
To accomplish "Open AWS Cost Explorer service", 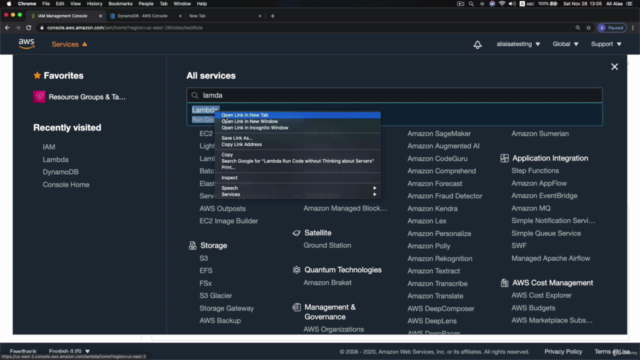I will pos(541,295).
